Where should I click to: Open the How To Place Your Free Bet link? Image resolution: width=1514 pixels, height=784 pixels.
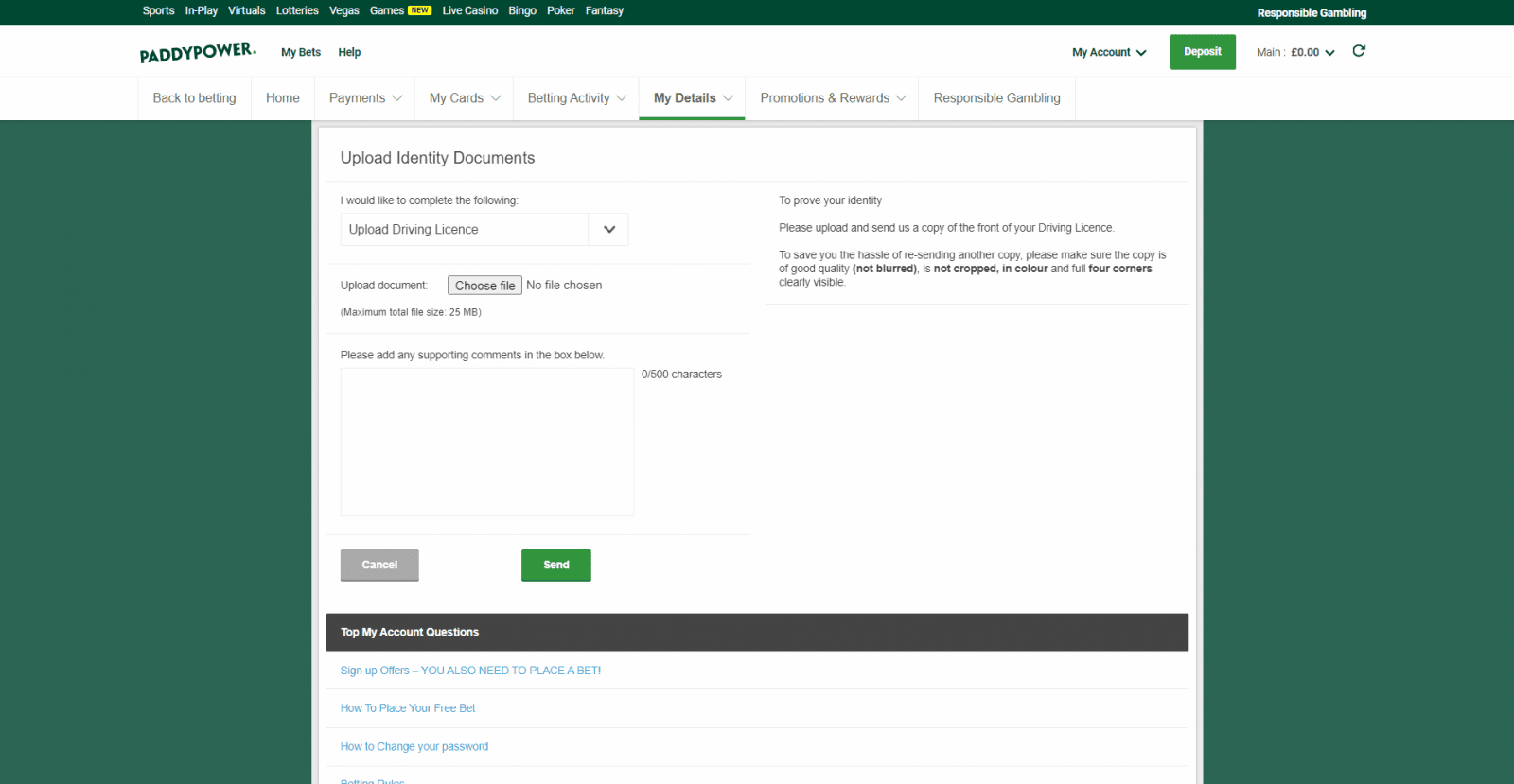point(408,708)
